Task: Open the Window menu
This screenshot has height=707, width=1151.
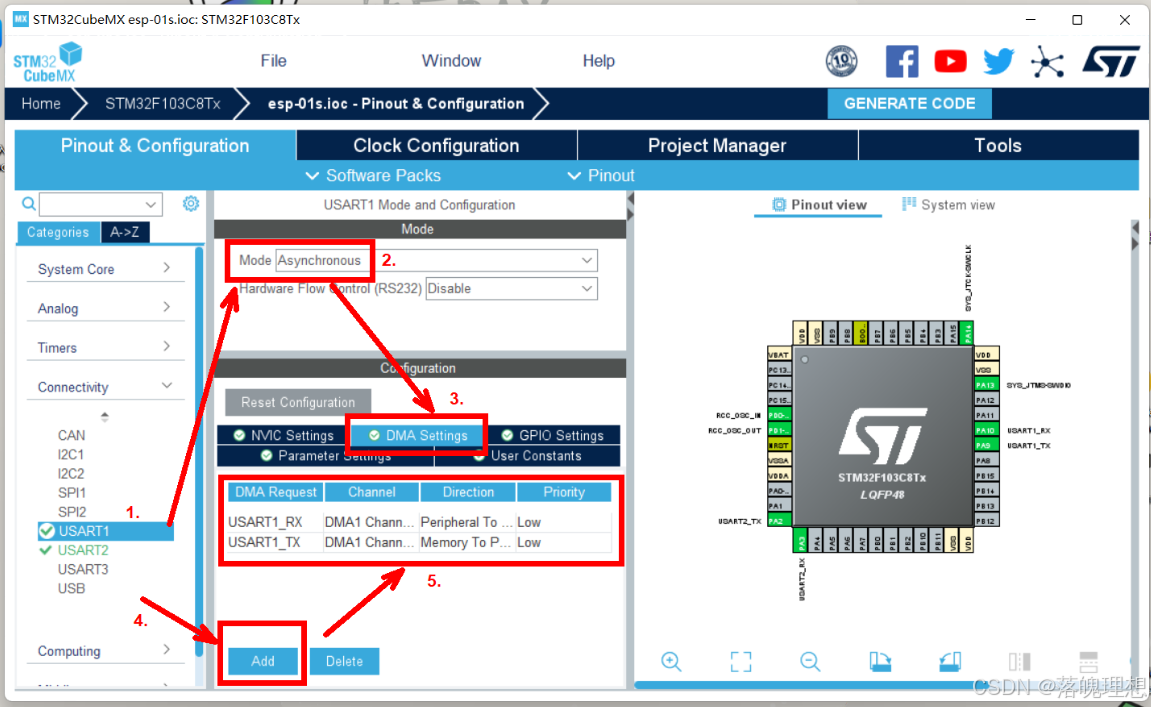Action: [x=451, y=61]
